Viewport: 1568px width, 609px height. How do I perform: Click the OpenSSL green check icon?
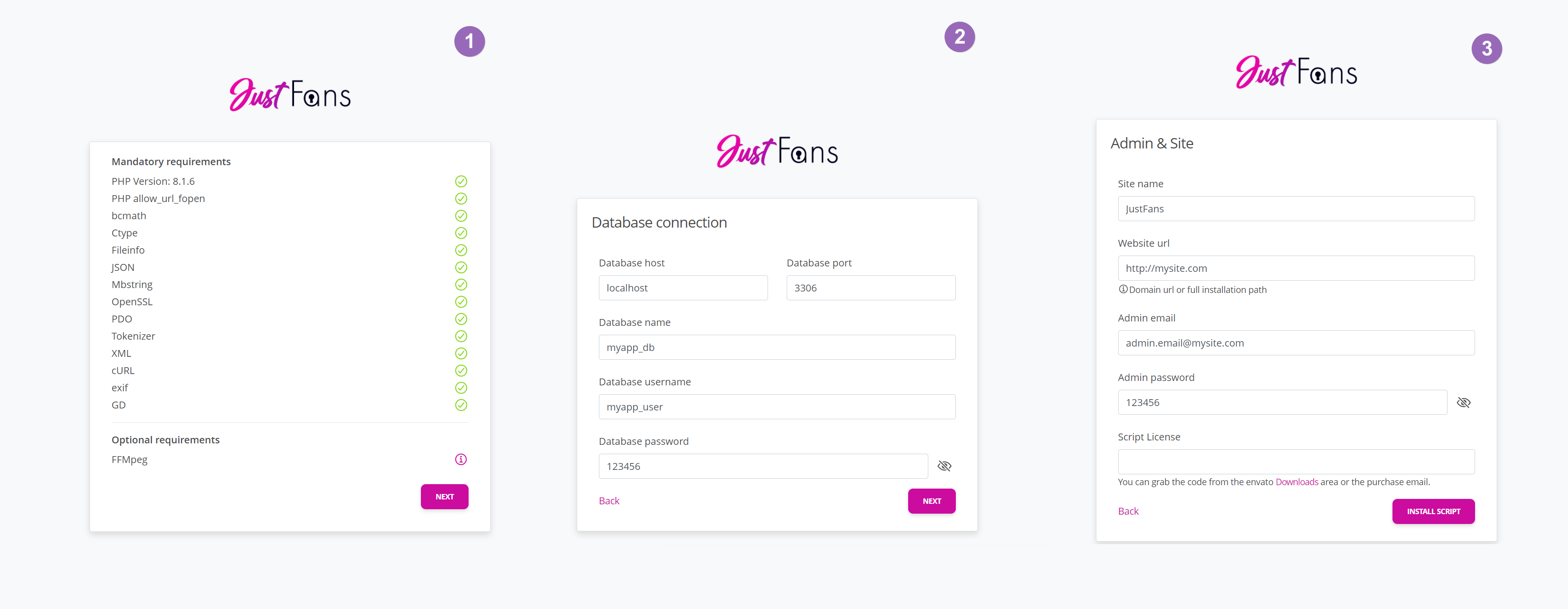461,302
